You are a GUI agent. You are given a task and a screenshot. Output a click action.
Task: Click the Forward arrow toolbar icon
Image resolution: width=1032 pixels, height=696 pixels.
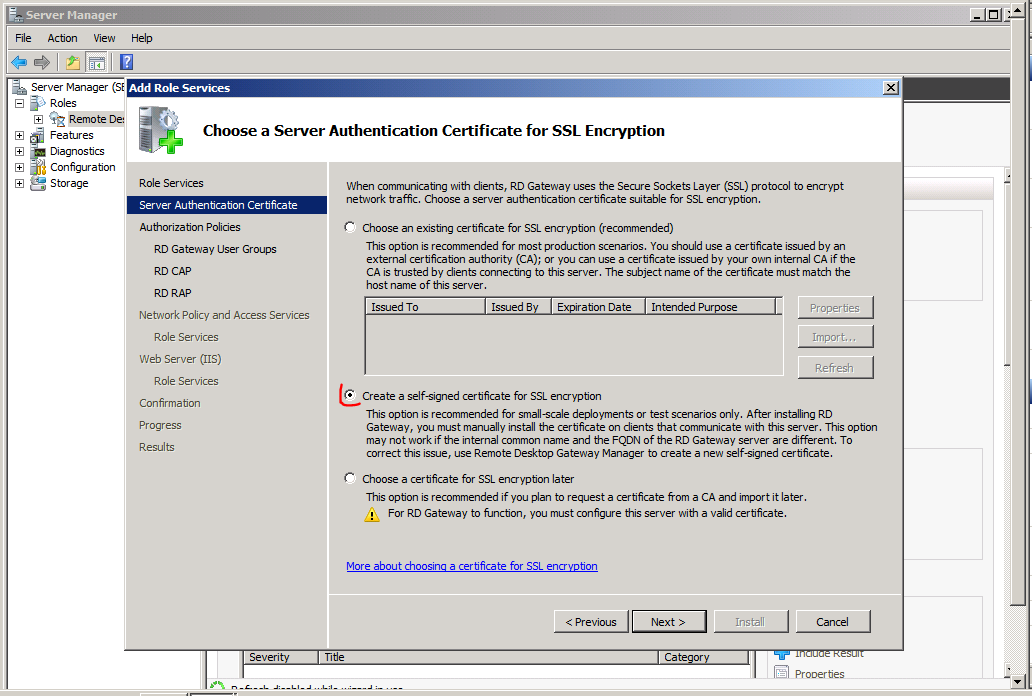point(41,63)
